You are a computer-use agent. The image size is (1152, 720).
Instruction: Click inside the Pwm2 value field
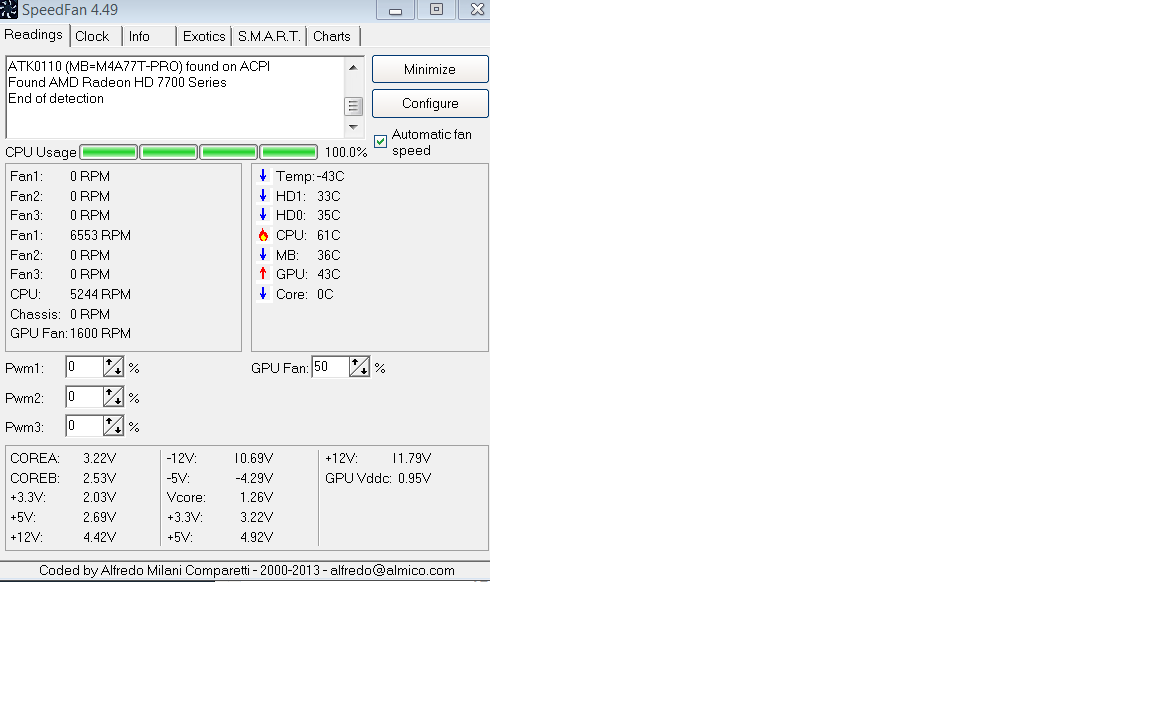pyautogui.click(x=84, y=397)
